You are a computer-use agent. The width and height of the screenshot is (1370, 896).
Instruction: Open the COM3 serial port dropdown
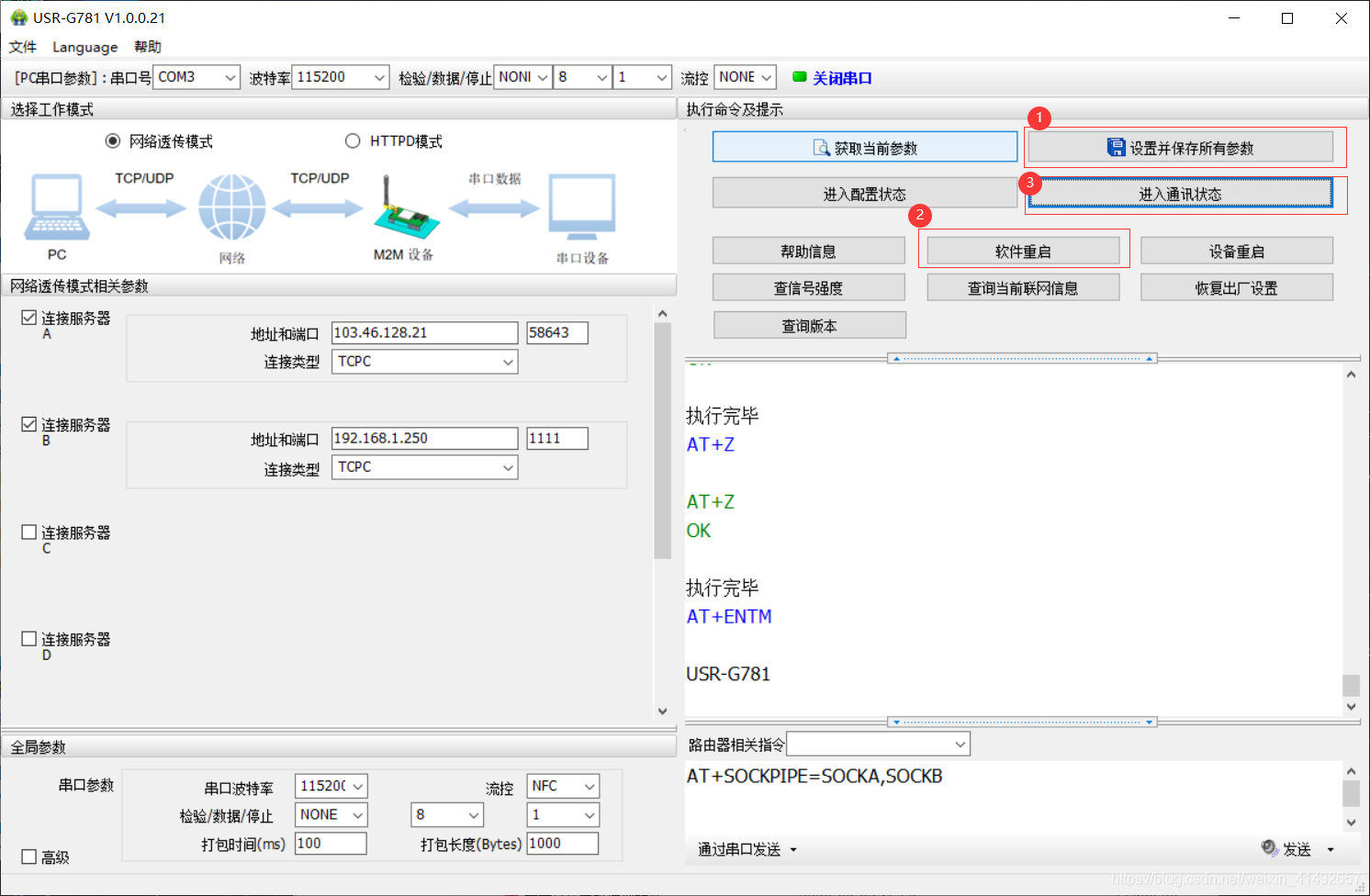197,77
